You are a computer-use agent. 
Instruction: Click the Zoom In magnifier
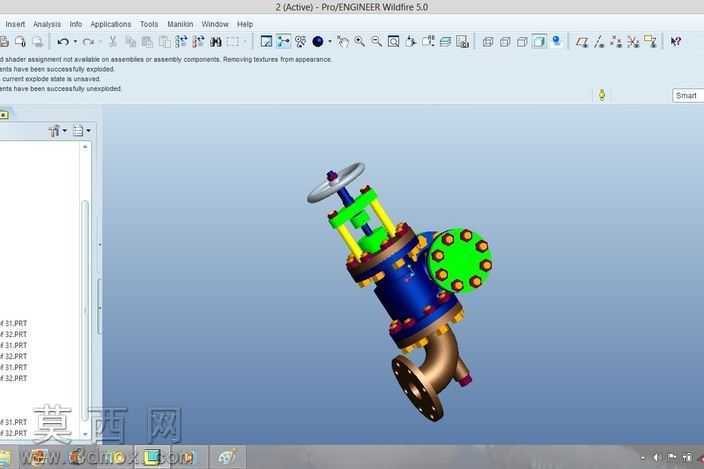(x=360, y=42)
